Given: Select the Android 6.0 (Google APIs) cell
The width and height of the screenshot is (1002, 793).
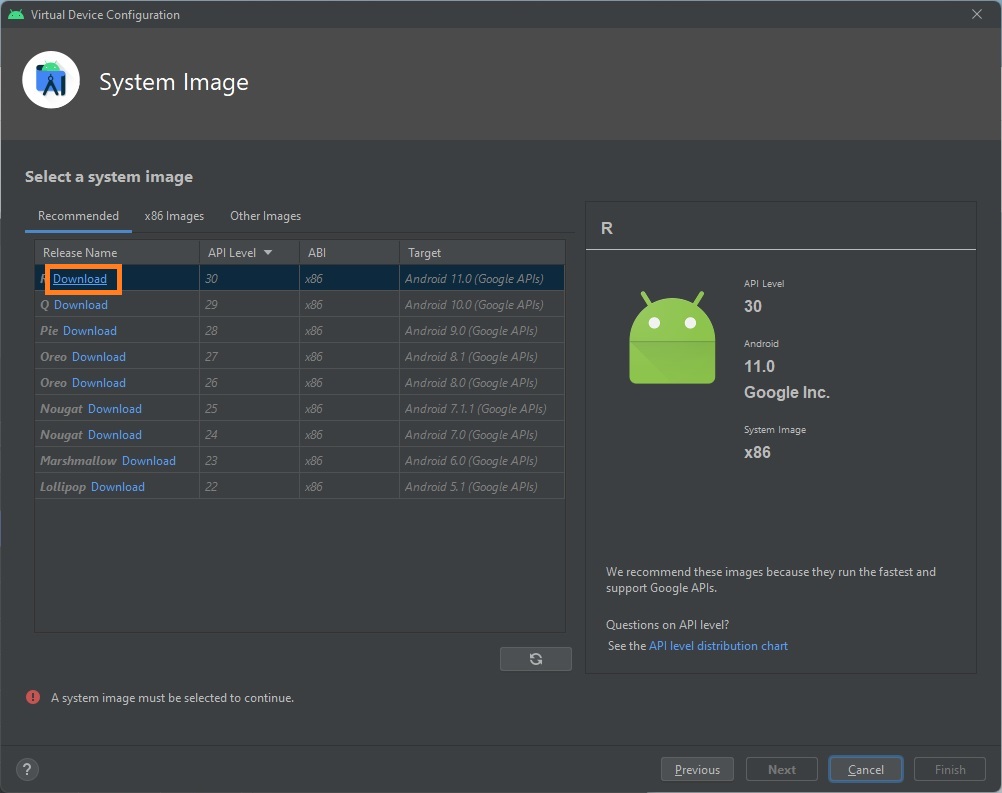Looking at the screenshot, I should click(482, 461).
